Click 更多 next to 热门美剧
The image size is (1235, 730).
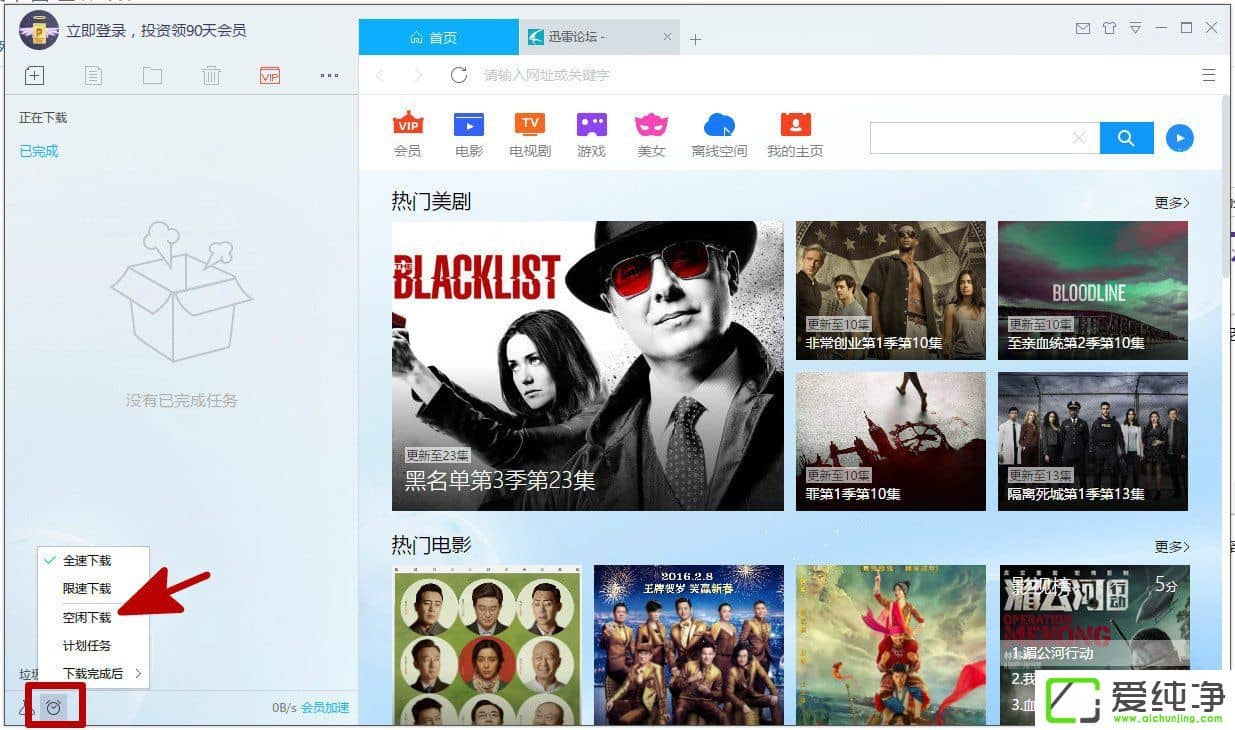[x=1171, y=203]
